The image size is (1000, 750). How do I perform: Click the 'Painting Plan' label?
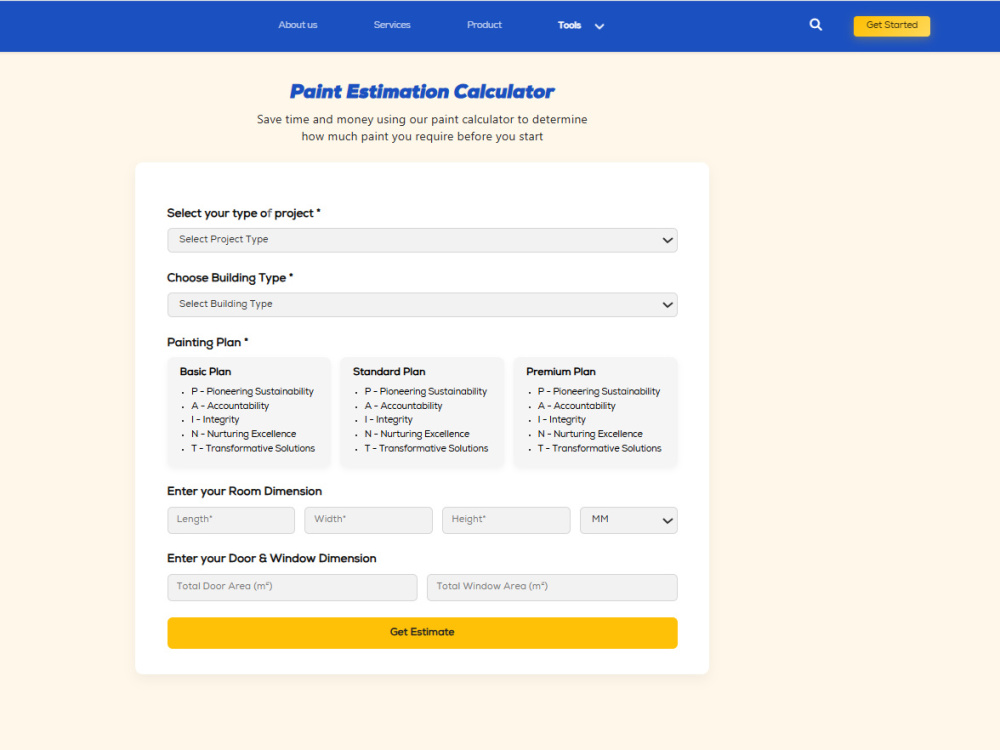pyautogui.click(x=207, y=342)
